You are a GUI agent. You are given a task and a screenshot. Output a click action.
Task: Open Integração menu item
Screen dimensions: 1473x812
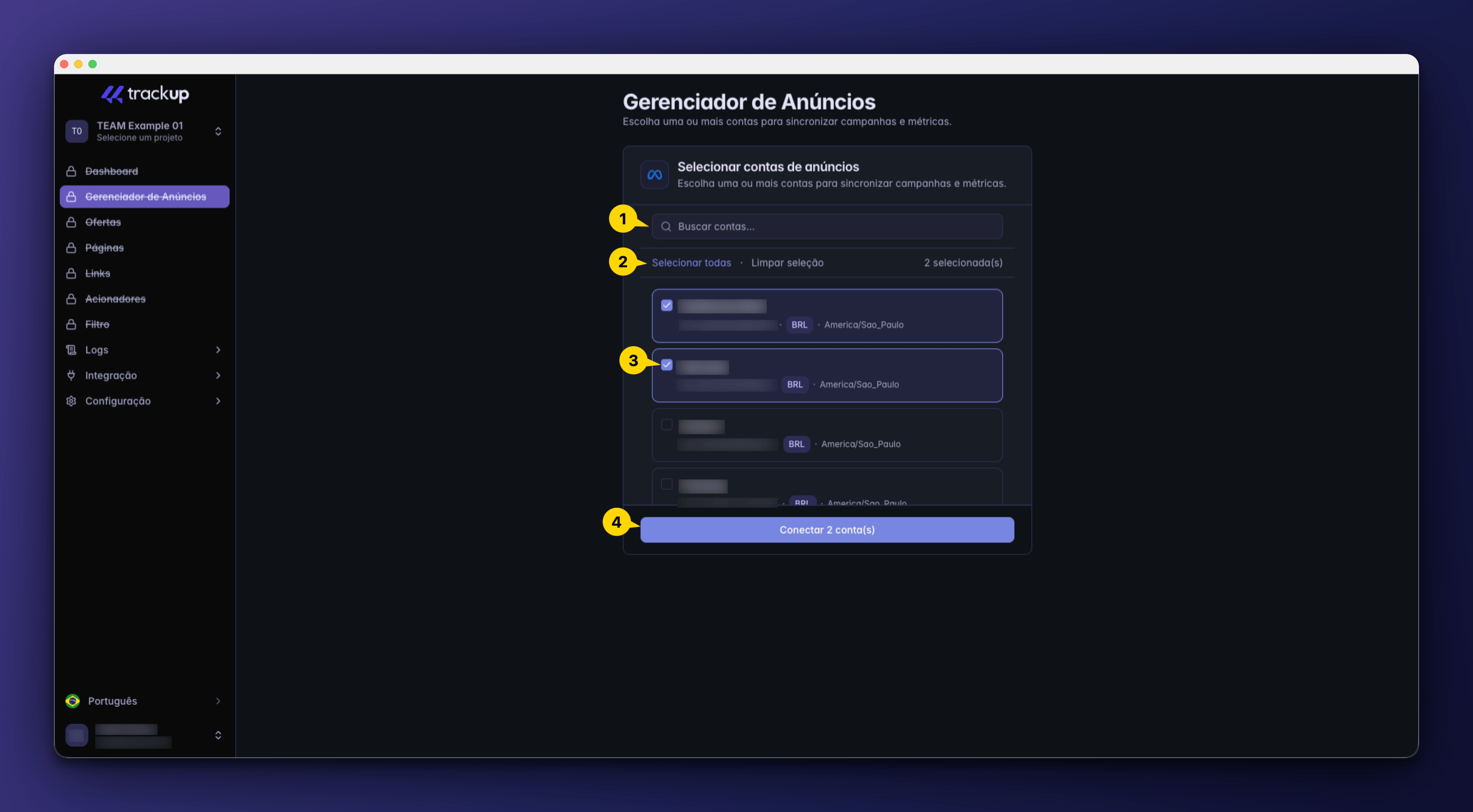click(145, 375)
